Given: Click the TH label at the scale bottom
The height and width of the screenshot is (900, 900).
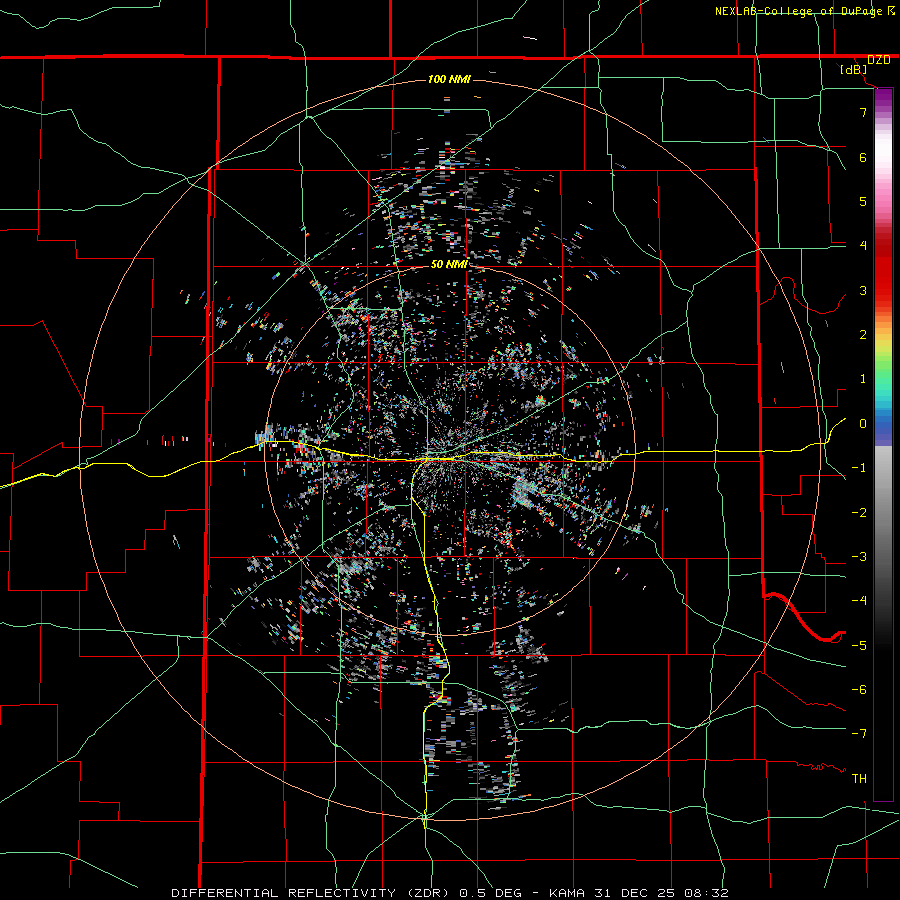Looking at the screenshot, I should pyautogui.click(x=859, y=778).
